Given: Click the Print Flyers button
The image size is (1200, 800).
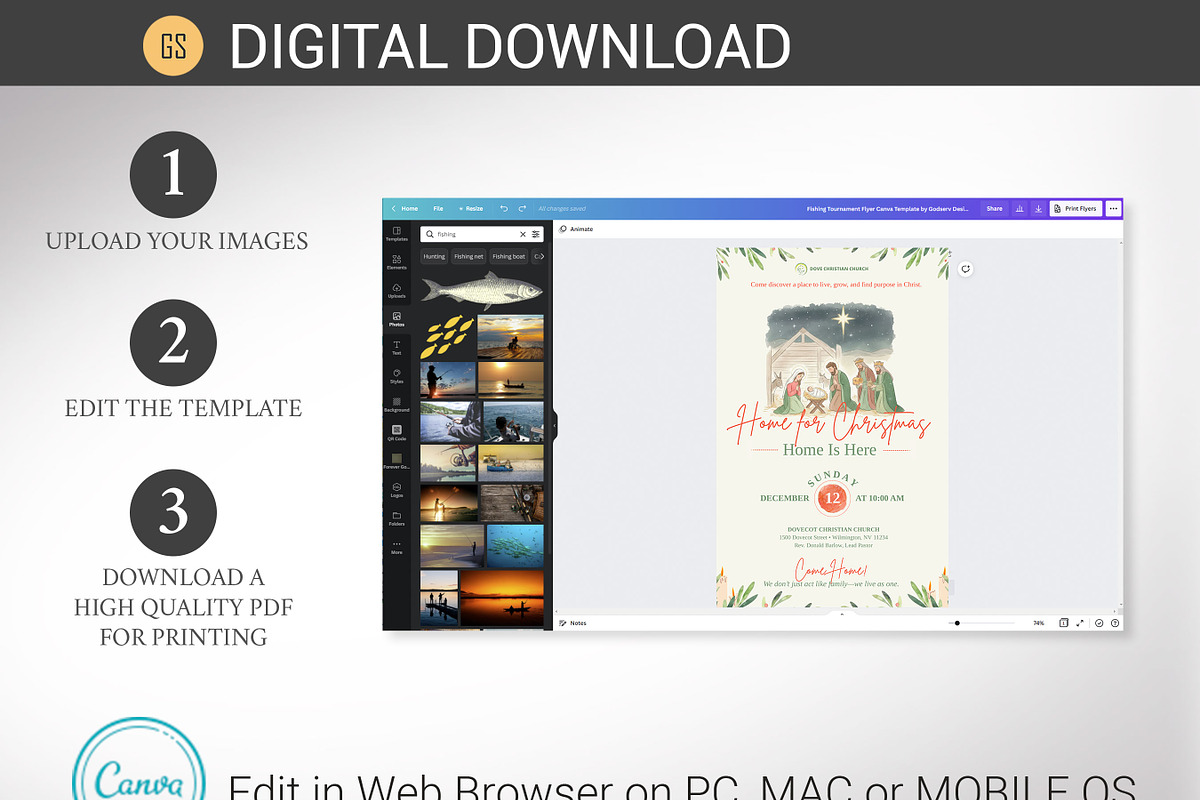Looking at the screenshot, I should (x=1076, y=209).
